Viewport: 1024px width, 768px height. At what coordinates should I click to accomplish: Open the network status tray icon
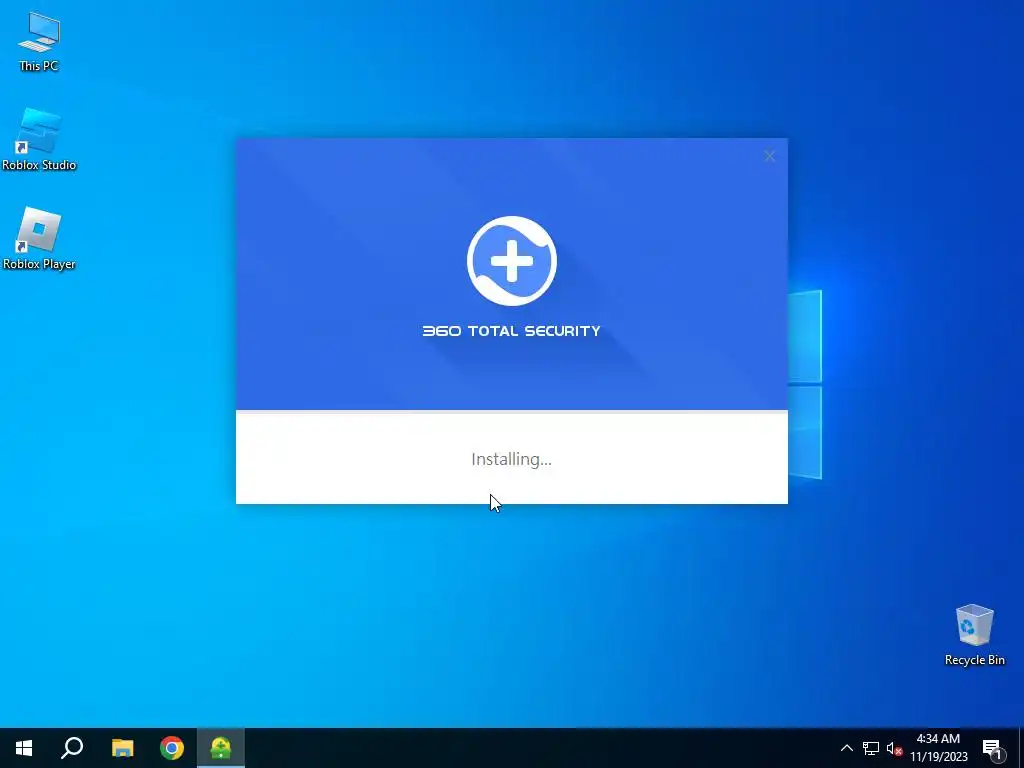pos(871,748)
